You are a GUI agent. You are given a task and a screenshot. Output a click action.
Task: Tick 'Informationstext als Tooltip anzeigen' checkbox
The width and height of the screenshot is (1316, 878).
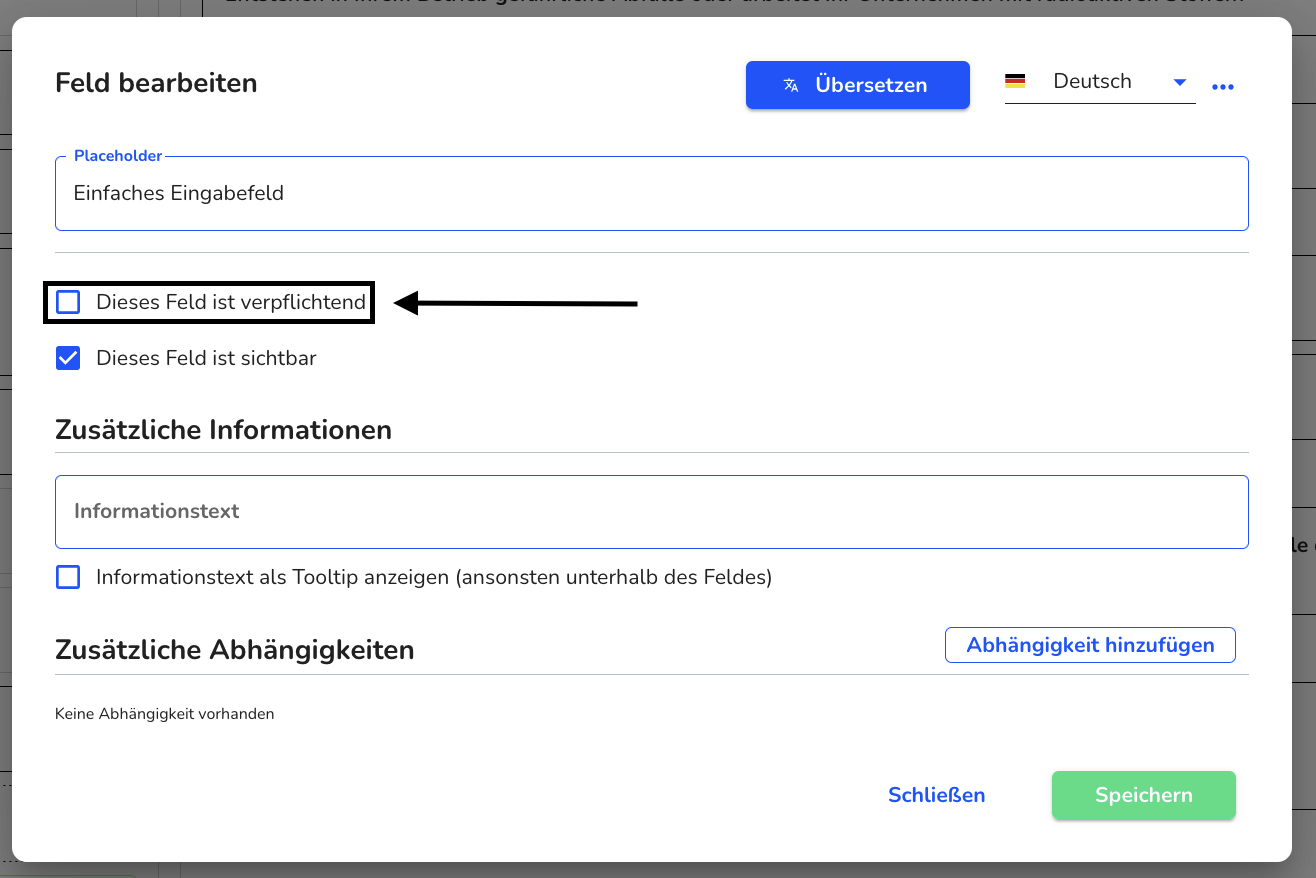click(x=68, y=577)
